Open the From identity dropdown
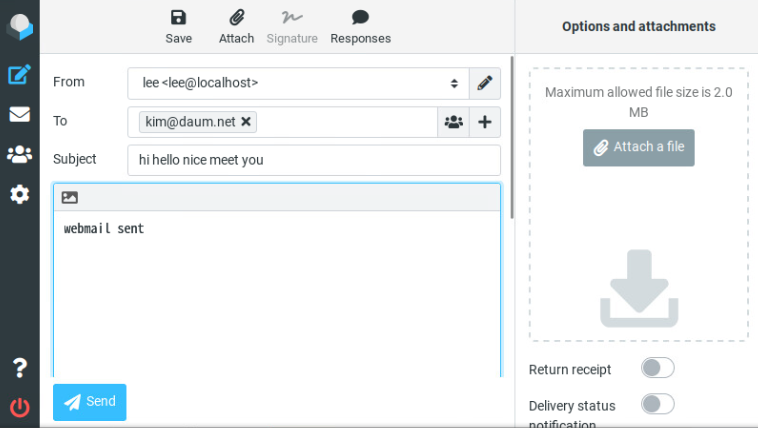758x428 pixels. (298, 83)
